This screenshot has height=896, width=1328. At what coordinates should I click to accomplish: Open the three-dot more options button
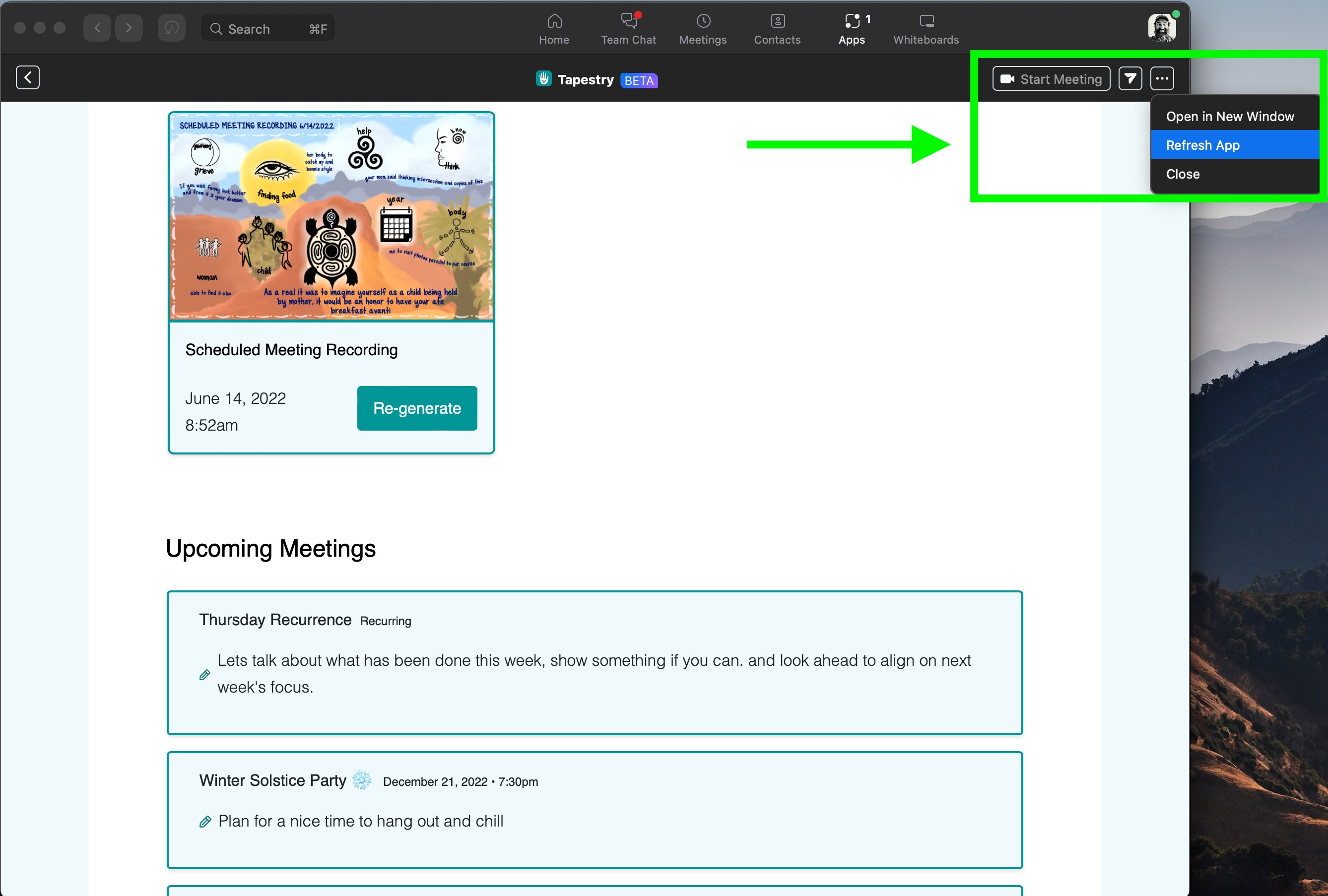(x=1162, y=79)
